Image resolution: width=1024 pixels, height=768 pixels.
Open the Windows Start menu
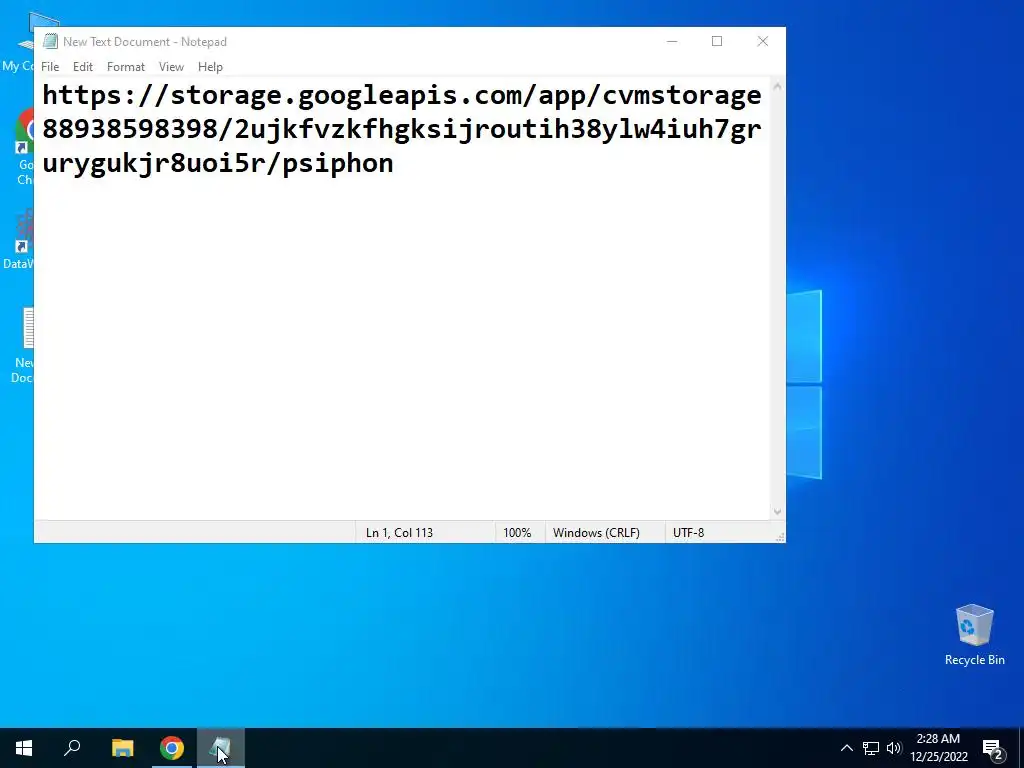point(24,748)
